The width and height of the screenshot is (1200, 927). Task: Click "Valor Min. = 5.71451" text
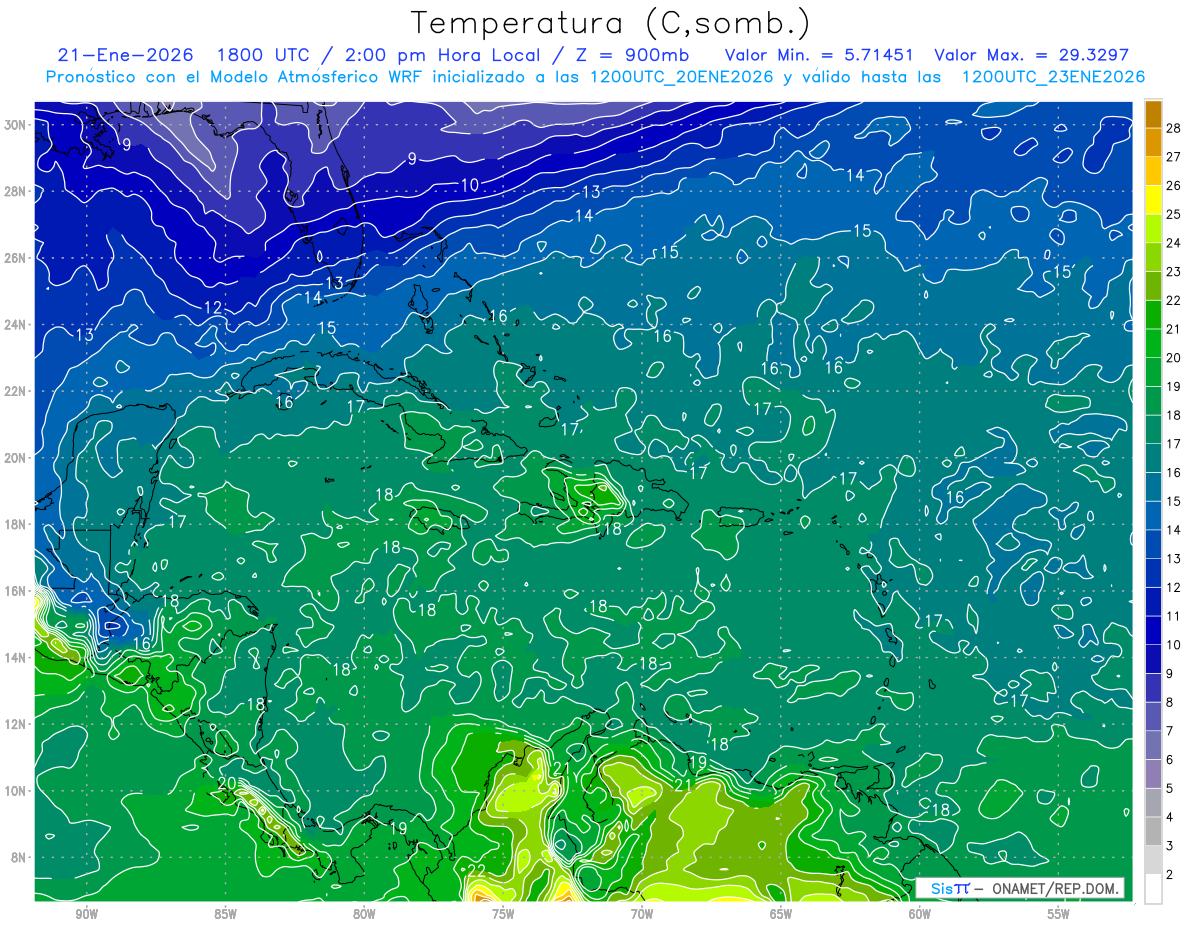[x=819, y=55]
